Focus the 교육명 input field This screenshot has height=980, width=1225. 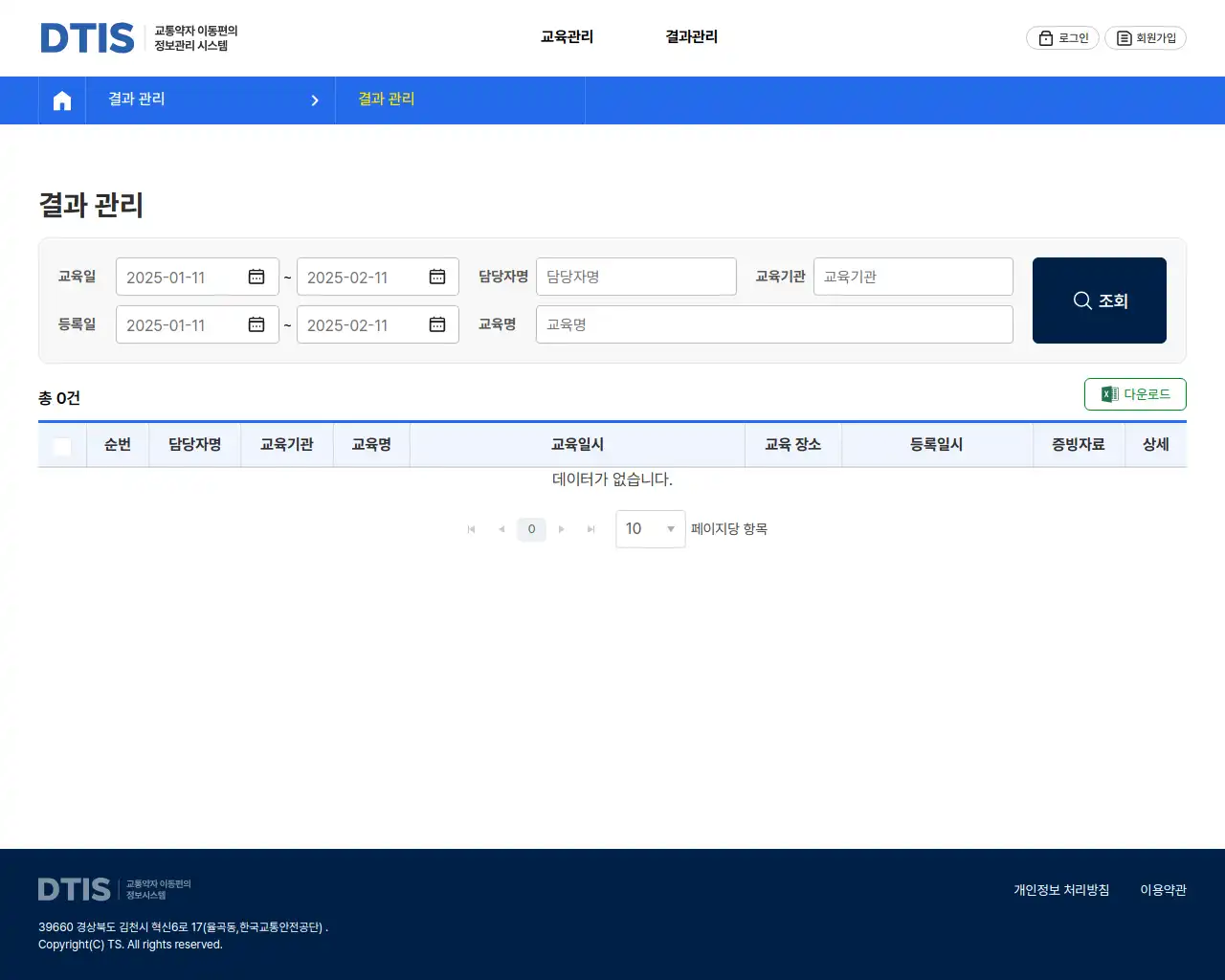click(774, 324)
